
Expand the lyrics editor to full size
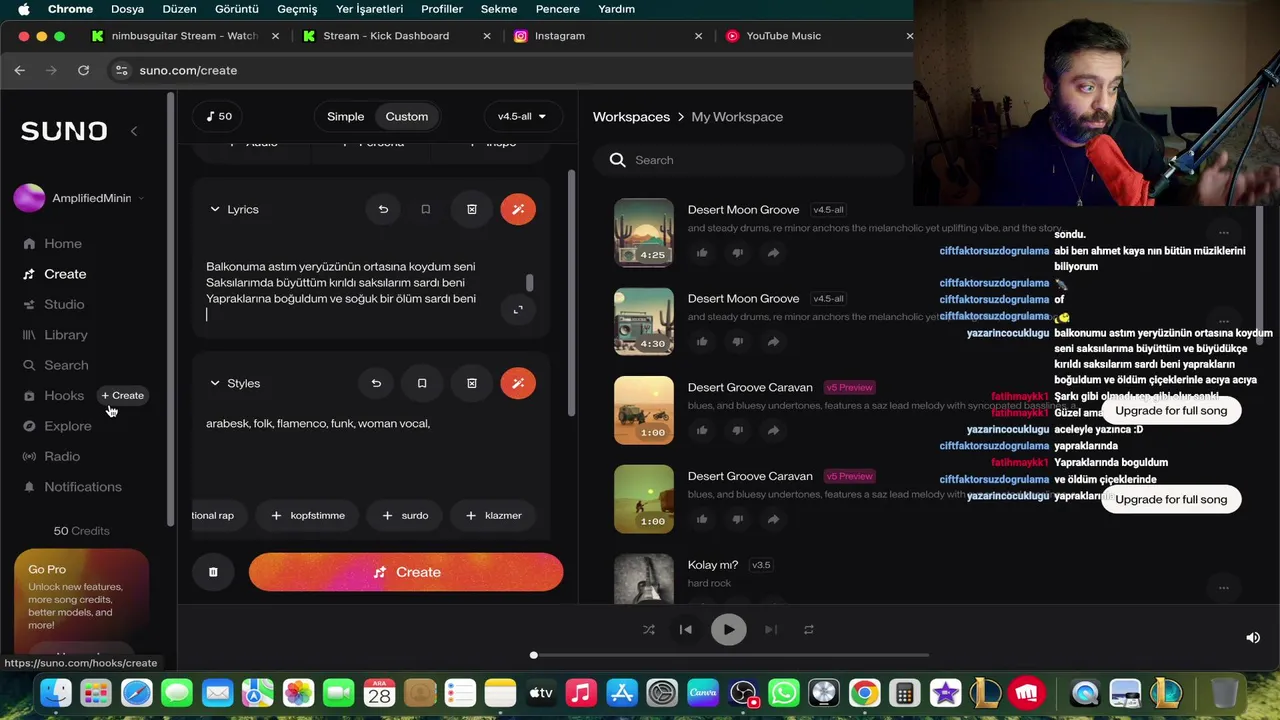pyautogui.click(x=518, y=310)
